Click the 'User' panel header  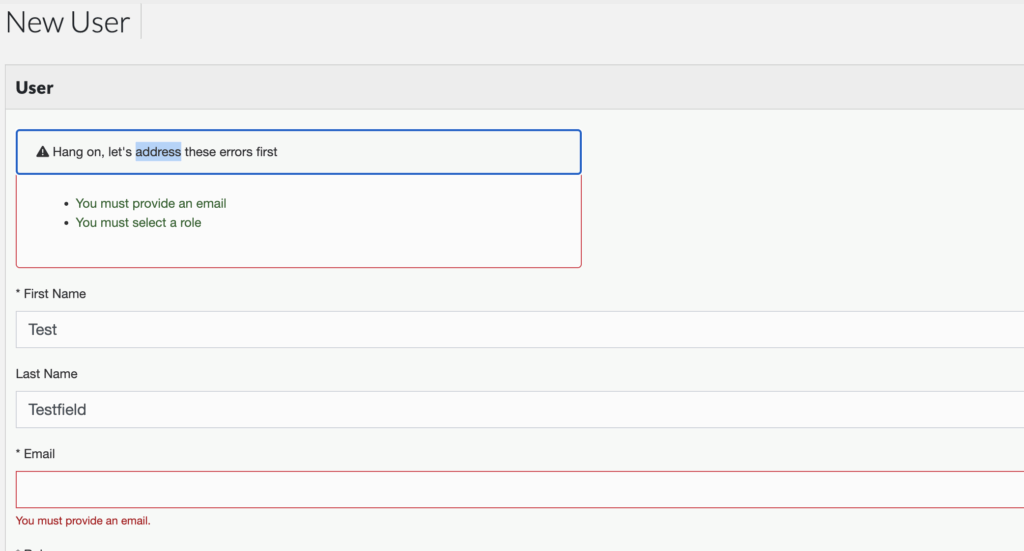35,88
